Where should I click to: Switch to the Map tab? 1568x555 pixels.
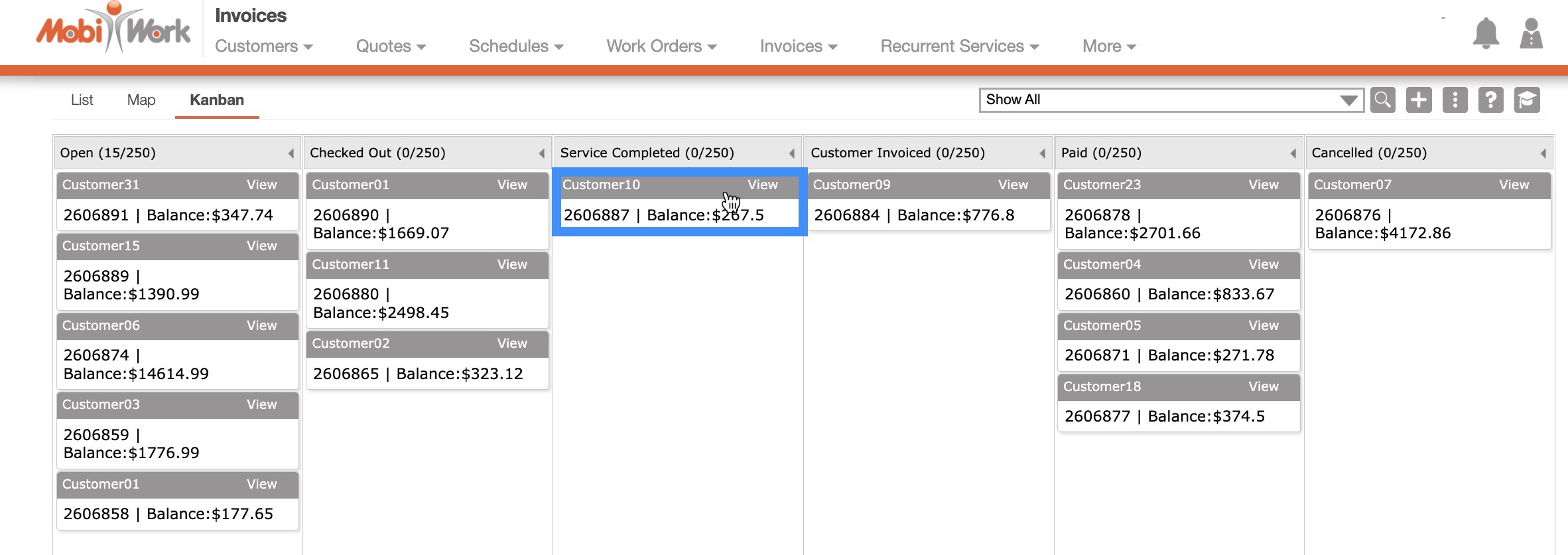coord(141,100)
